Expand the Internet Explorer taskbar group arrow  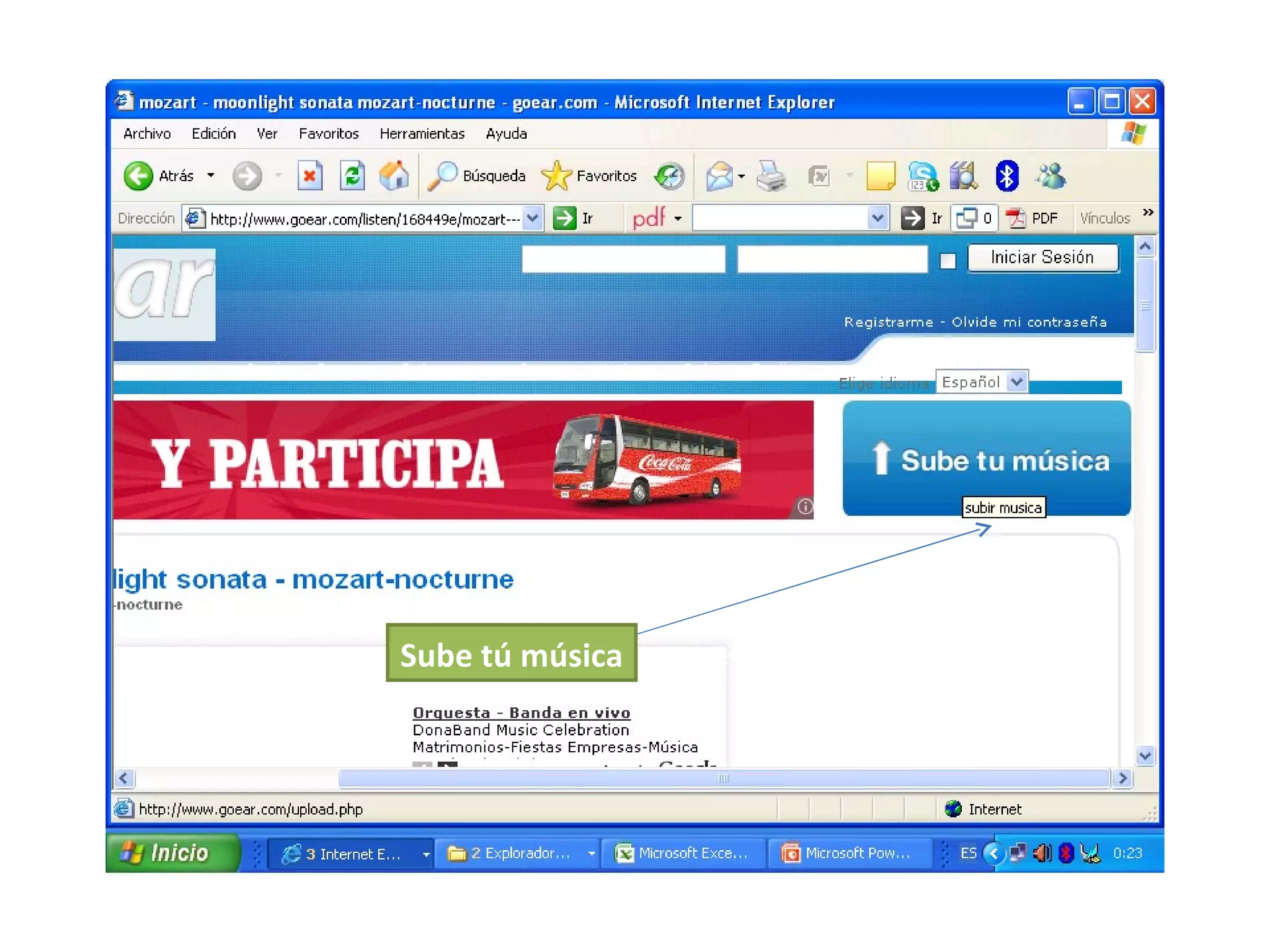click(x=426, y=854)
